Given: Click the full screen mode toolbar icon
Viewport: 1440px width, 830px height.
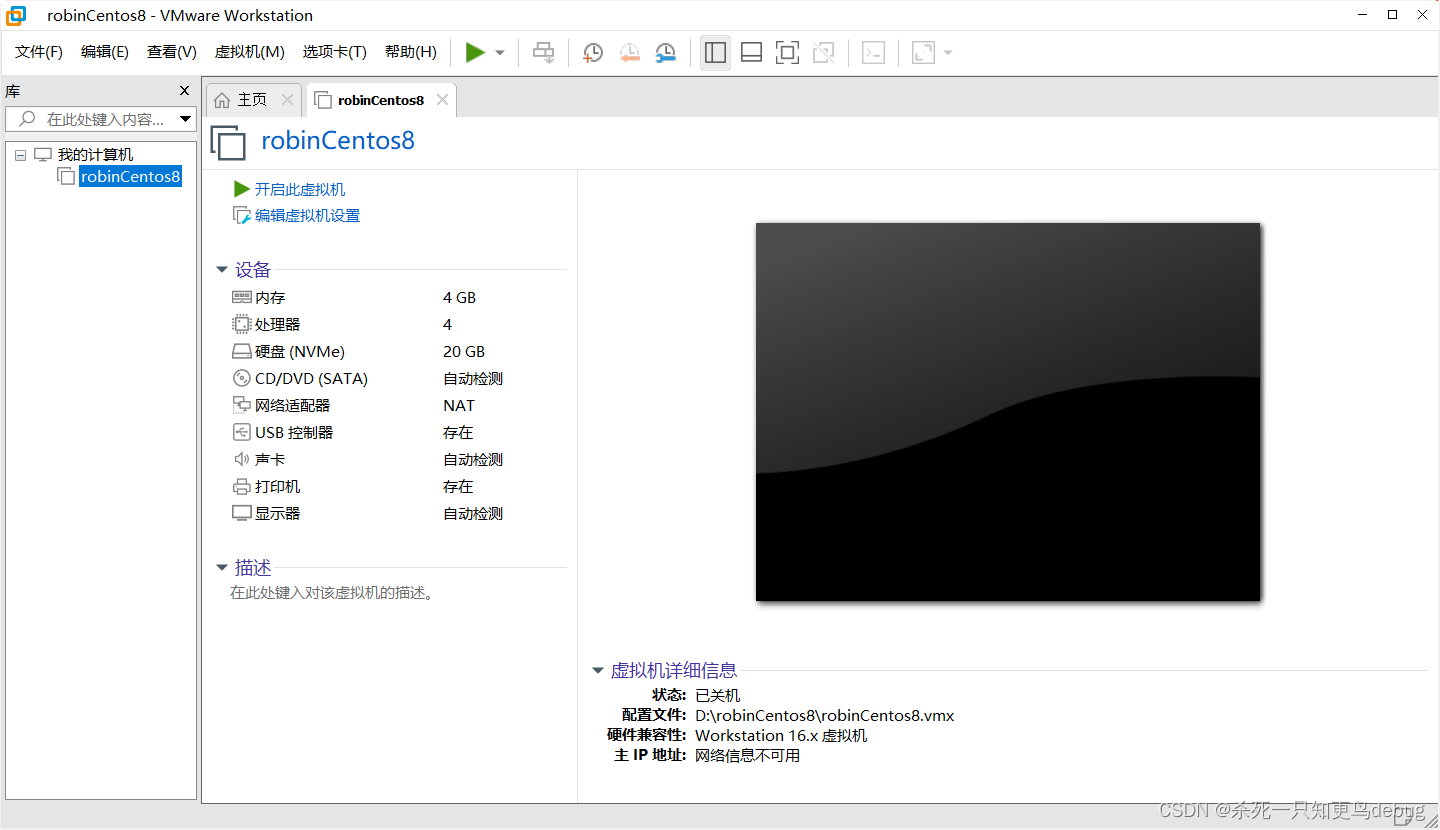Looking at the screenshot, I should (x=787, y=53).
